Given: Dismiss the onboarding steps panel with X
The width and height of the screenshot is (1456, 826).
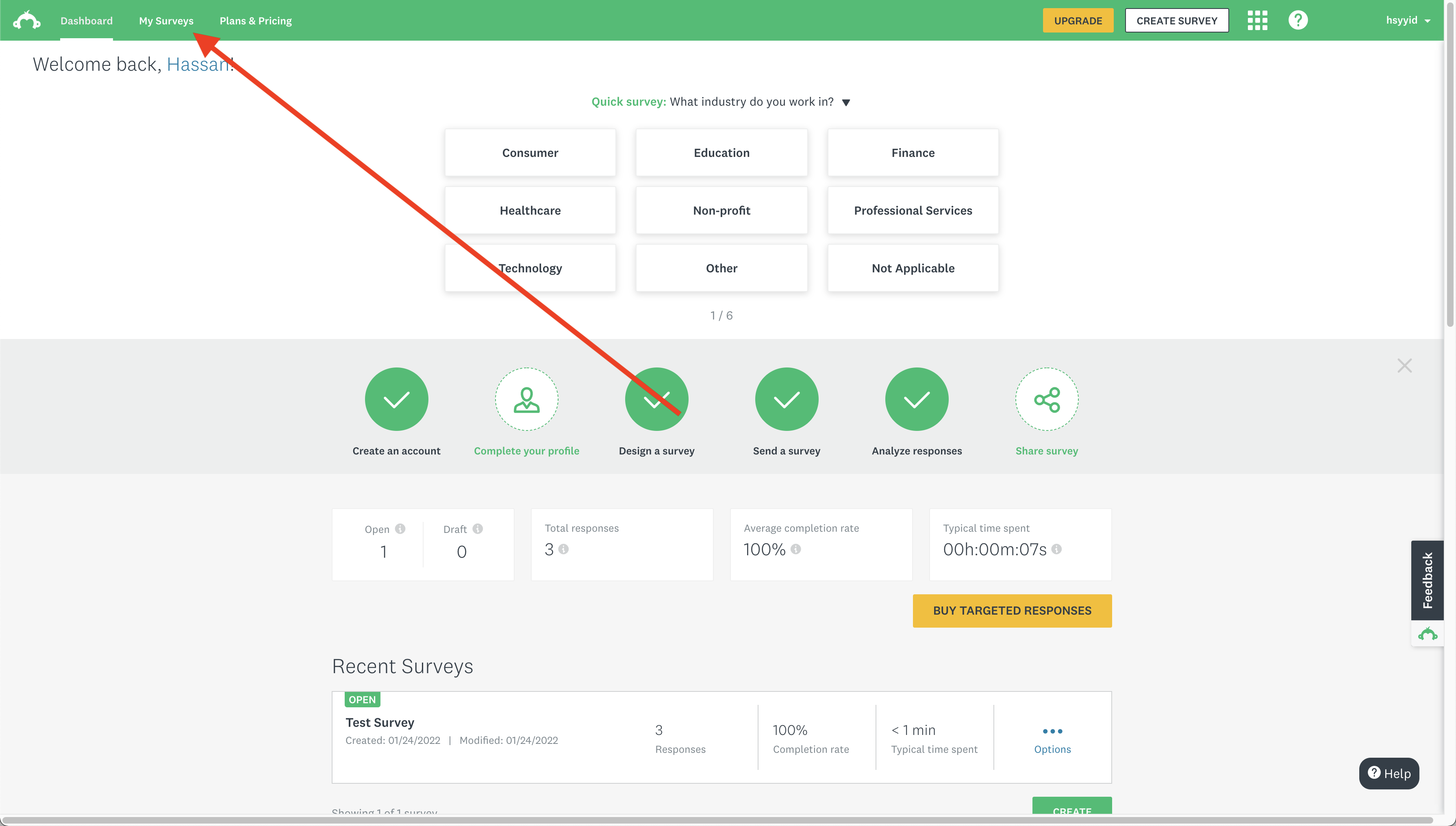Looking at the screenshot, I should coord(1404,365).
